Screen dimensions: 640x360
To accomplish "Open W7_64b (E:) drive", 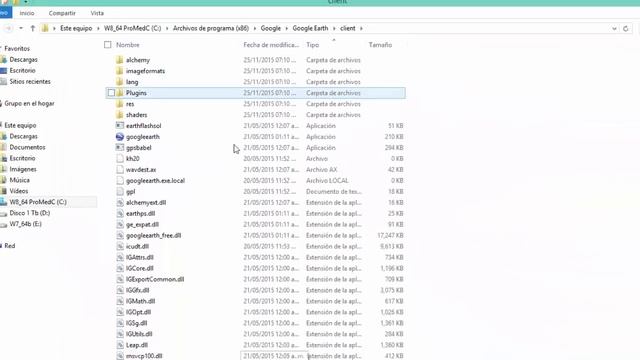I will (x=25, y=224).
